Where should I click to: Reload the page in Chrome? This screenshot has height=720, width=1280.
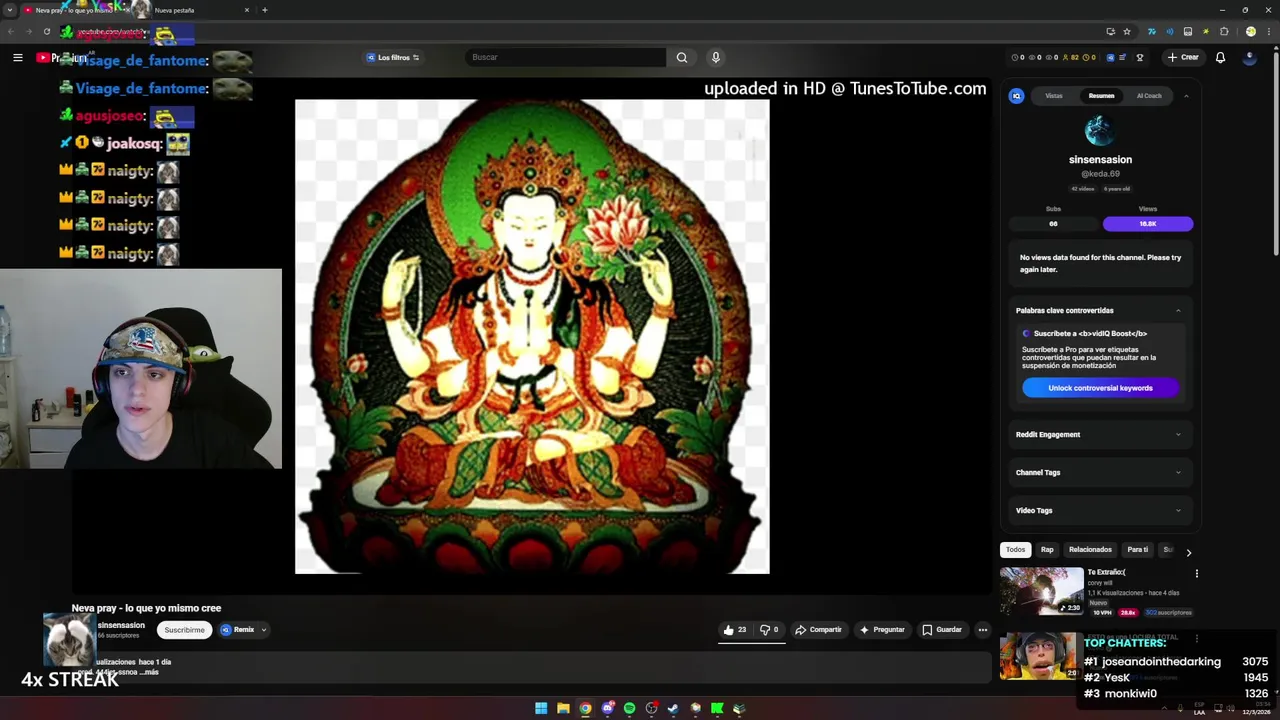[x=47, y=31]
